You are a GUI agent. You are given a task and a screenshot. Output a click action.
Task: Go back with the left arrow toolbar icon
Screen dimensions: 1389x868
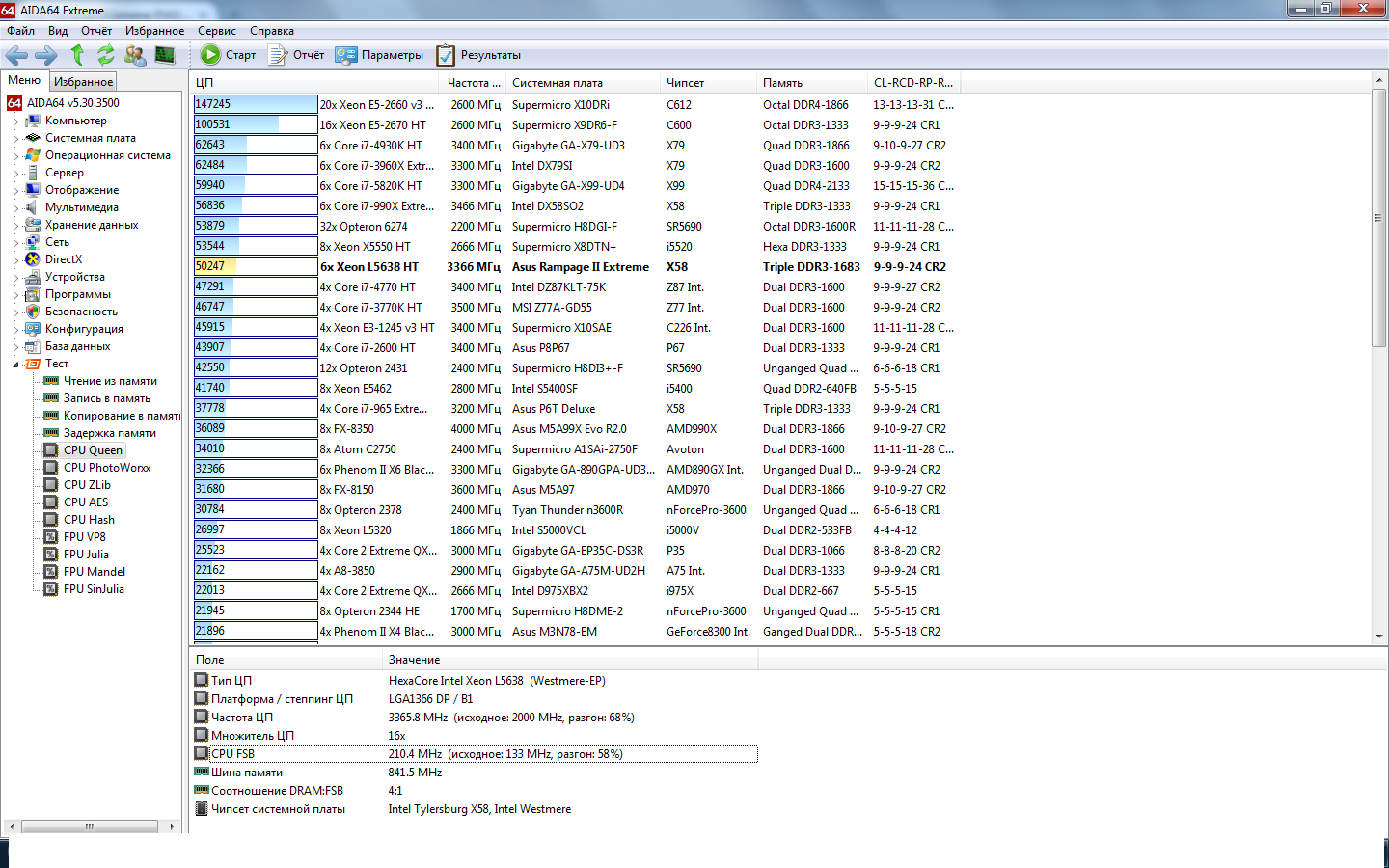(16, 55)
